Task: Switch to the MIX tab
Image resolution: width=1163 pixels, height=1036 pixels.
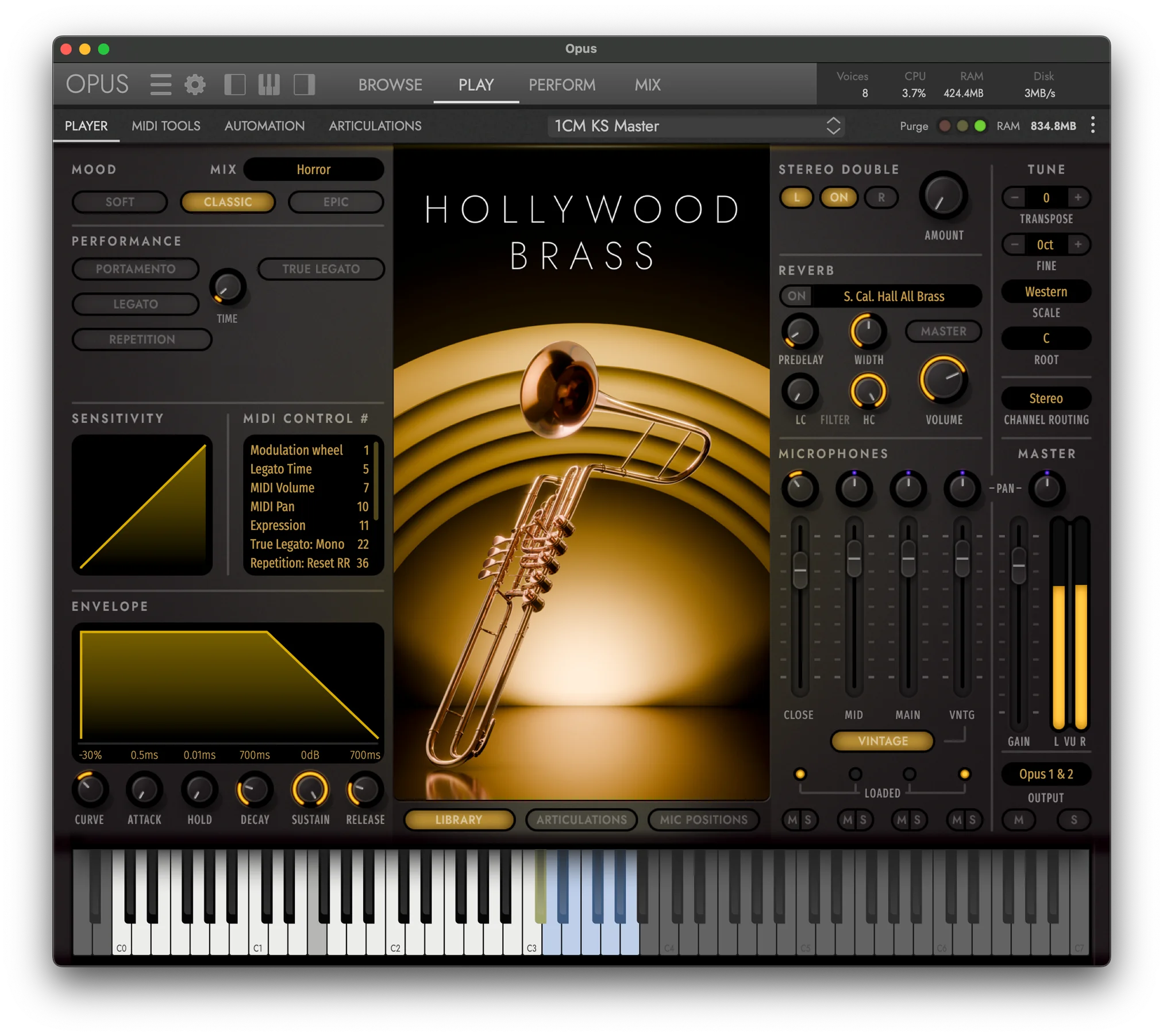Action: pyautogui.click(x=648, y=84)
